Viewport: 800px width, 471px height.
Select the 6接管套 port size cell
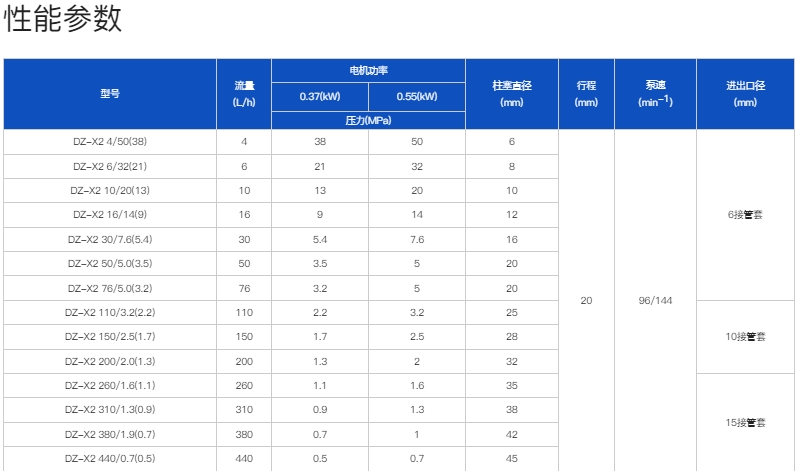[x=745, y=215]
